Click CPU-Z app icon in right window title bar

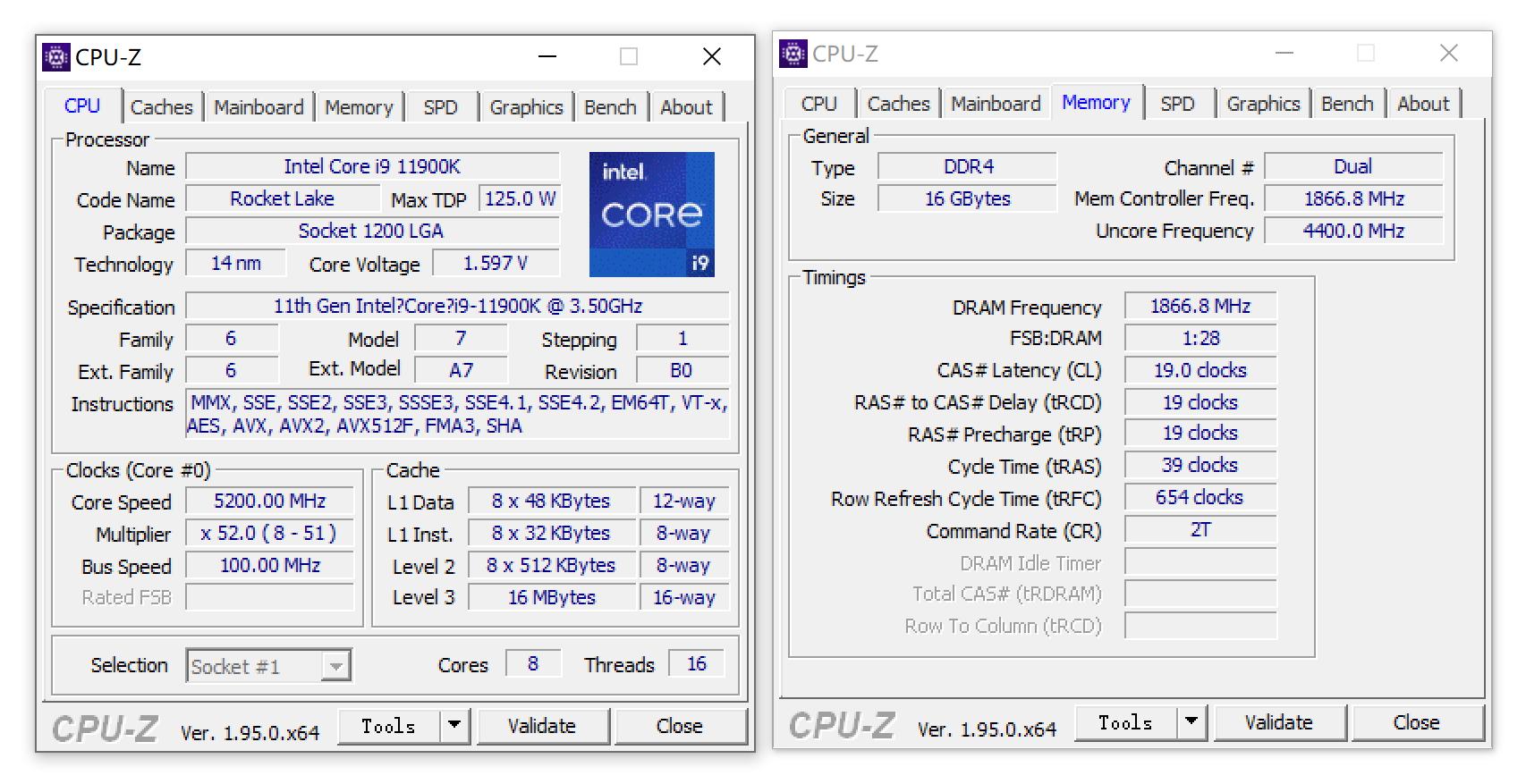click(x=793, y=54)
